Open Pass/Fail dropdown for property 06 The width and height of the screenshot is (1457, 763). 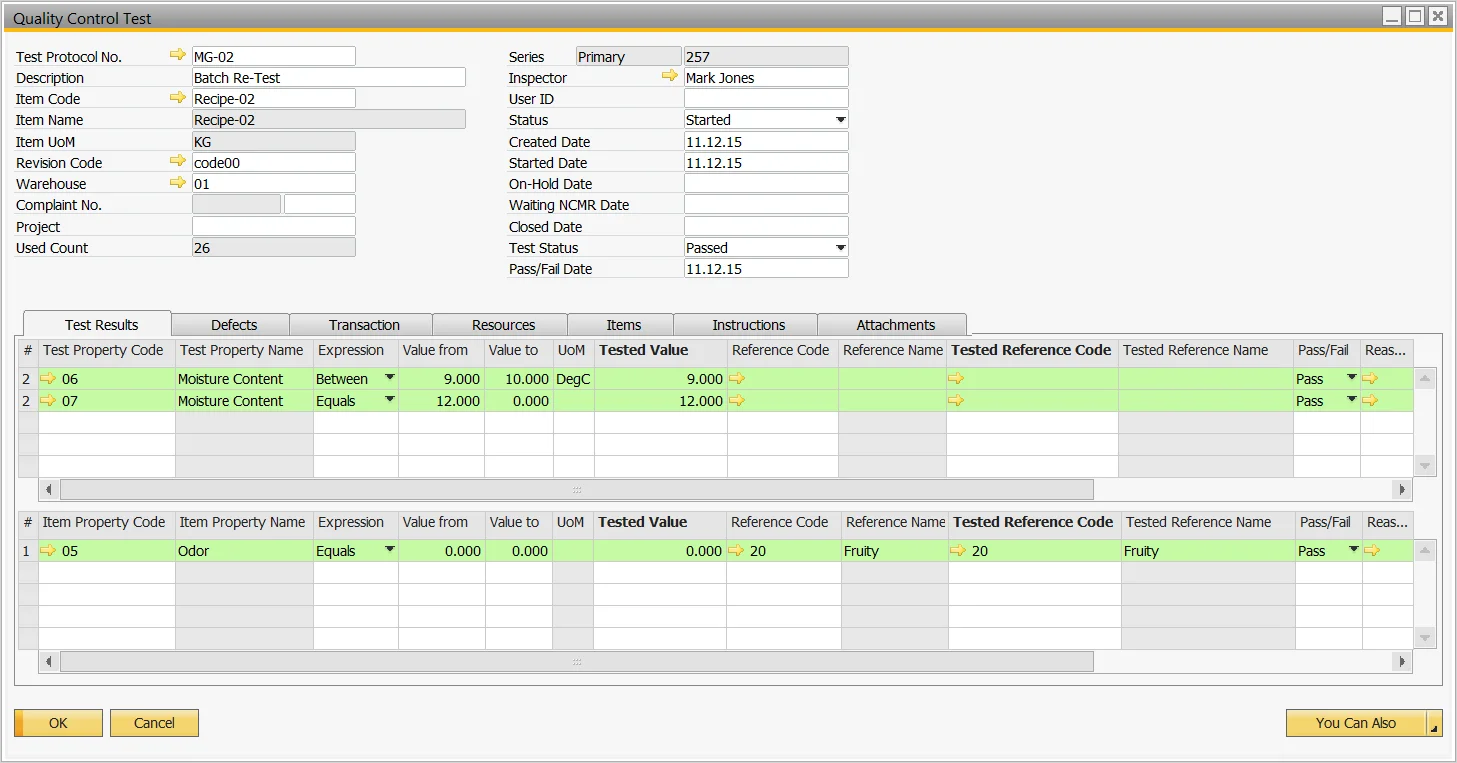[1352, 378]
